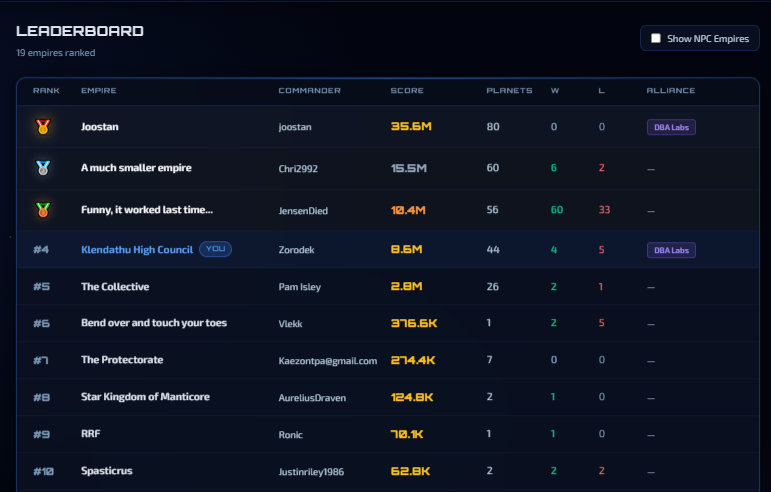The height and width of the screenshot is (492, 771).
Task: Click commander name Justinriley1986
Action: point(311,472)
